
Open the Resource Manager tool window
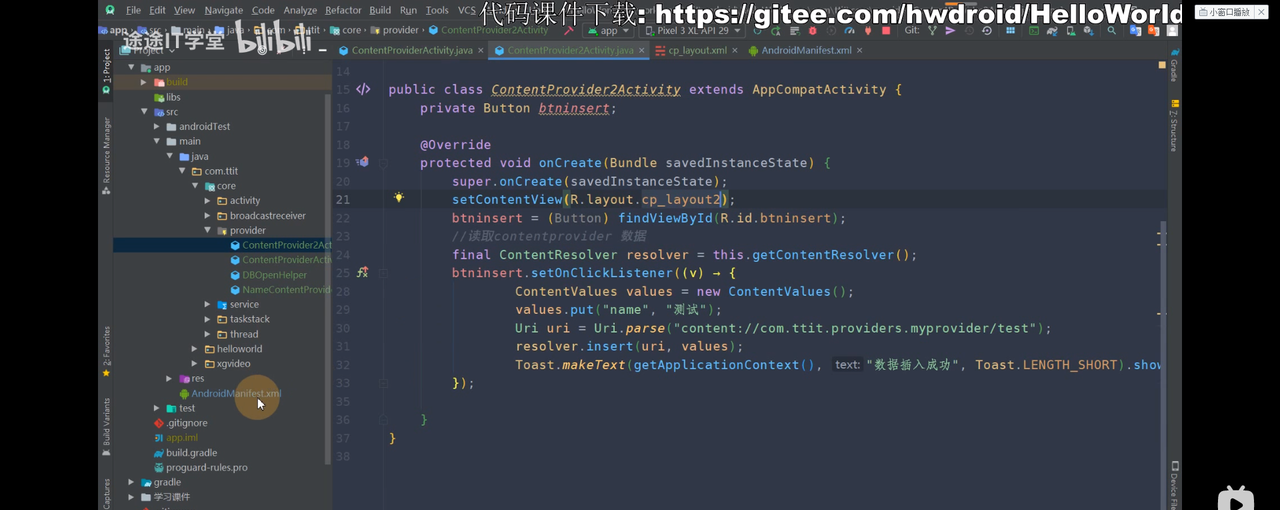point(106,154)
